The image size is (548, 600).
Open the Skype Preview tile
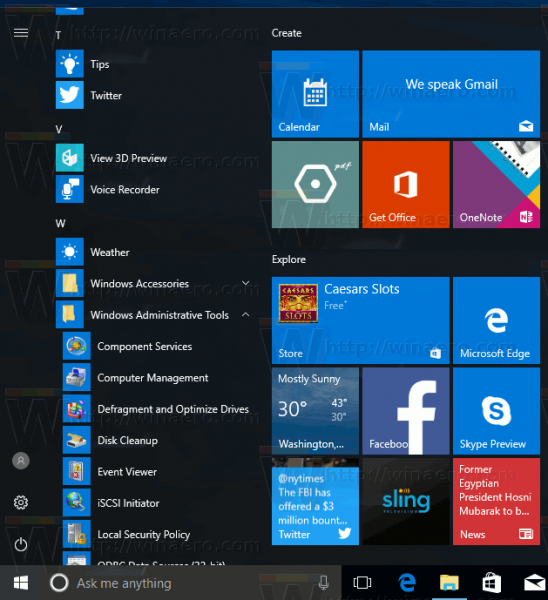[496, 411]
